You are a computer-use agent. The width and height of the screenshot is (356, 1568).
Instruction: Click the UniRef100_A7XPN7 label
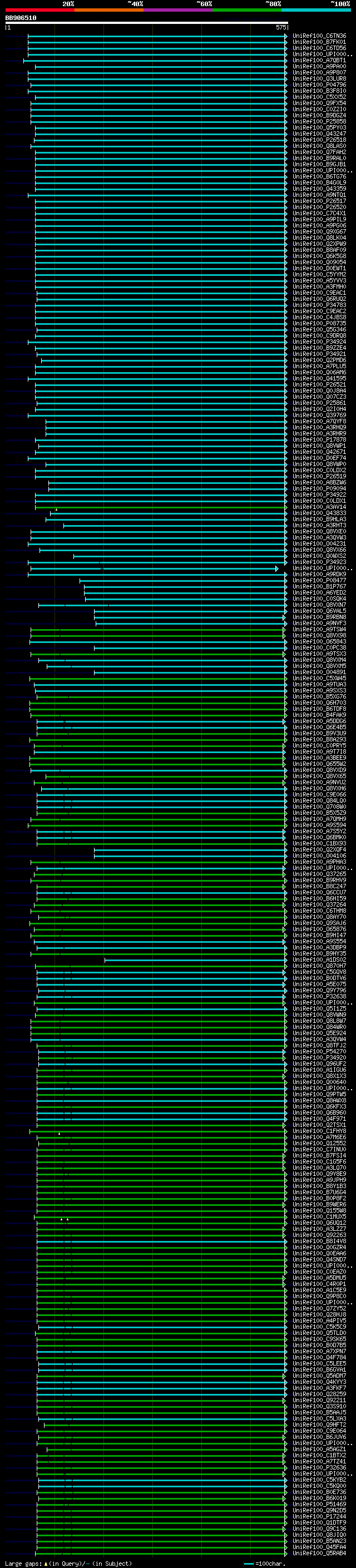(319, 1351)
